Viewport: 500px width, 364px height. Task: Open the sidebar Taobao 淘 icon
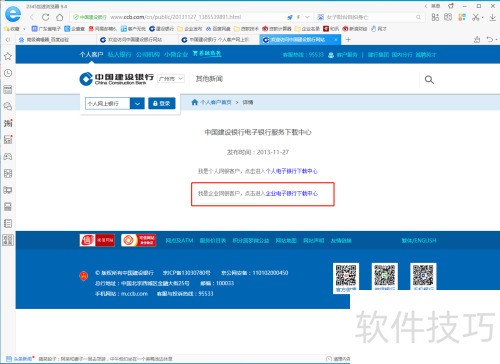[x=8, y=123]
